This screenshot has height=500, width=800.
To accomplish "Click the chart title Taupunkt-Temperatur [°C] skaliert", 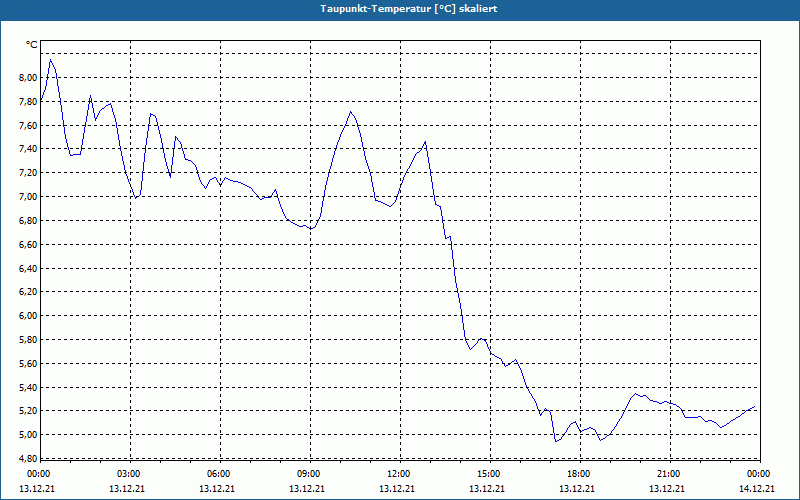I will (x=409, y=9).
